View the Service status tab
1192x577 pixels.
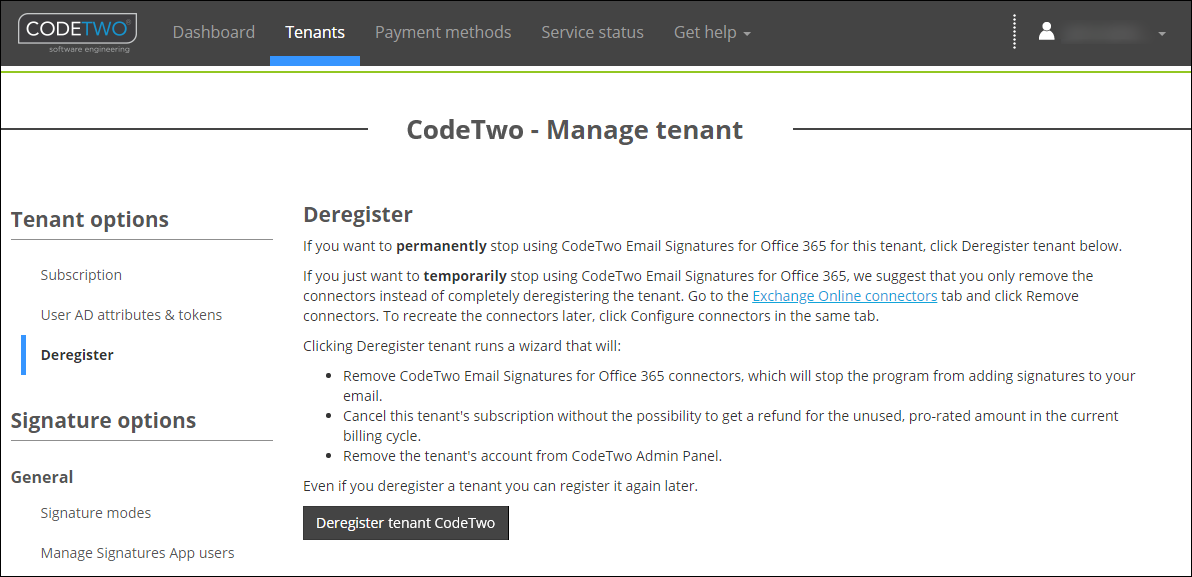pos(592,33)
